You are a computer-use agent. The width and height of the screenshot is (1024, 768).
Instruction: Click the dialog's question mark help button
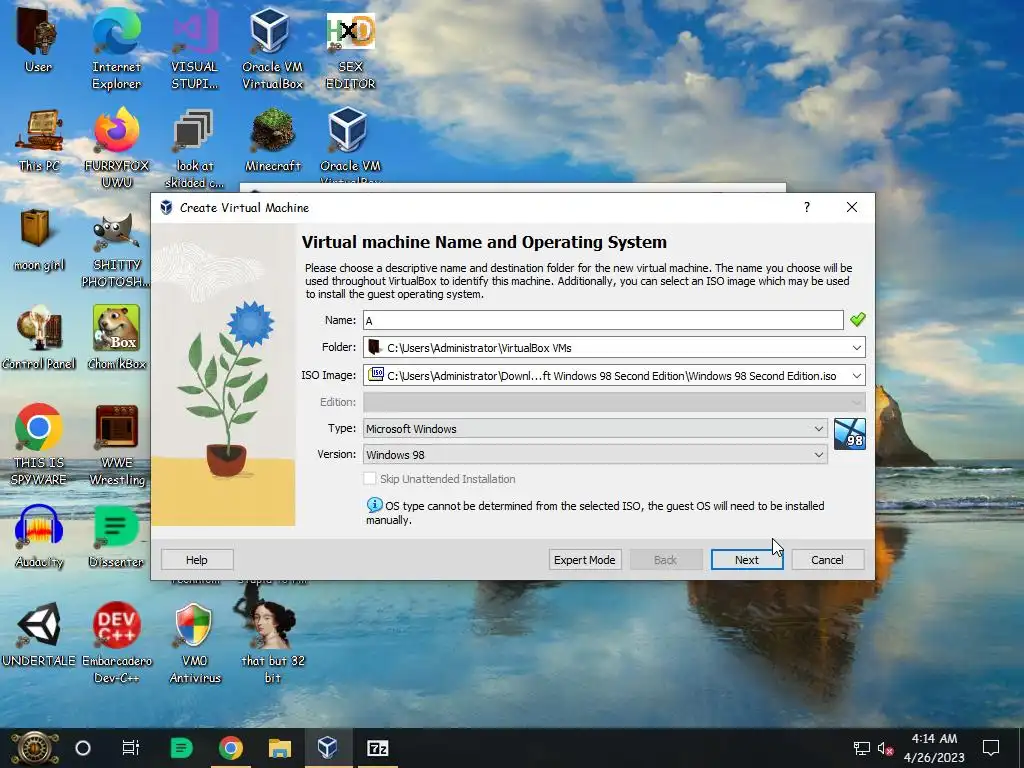click(807, 207)
